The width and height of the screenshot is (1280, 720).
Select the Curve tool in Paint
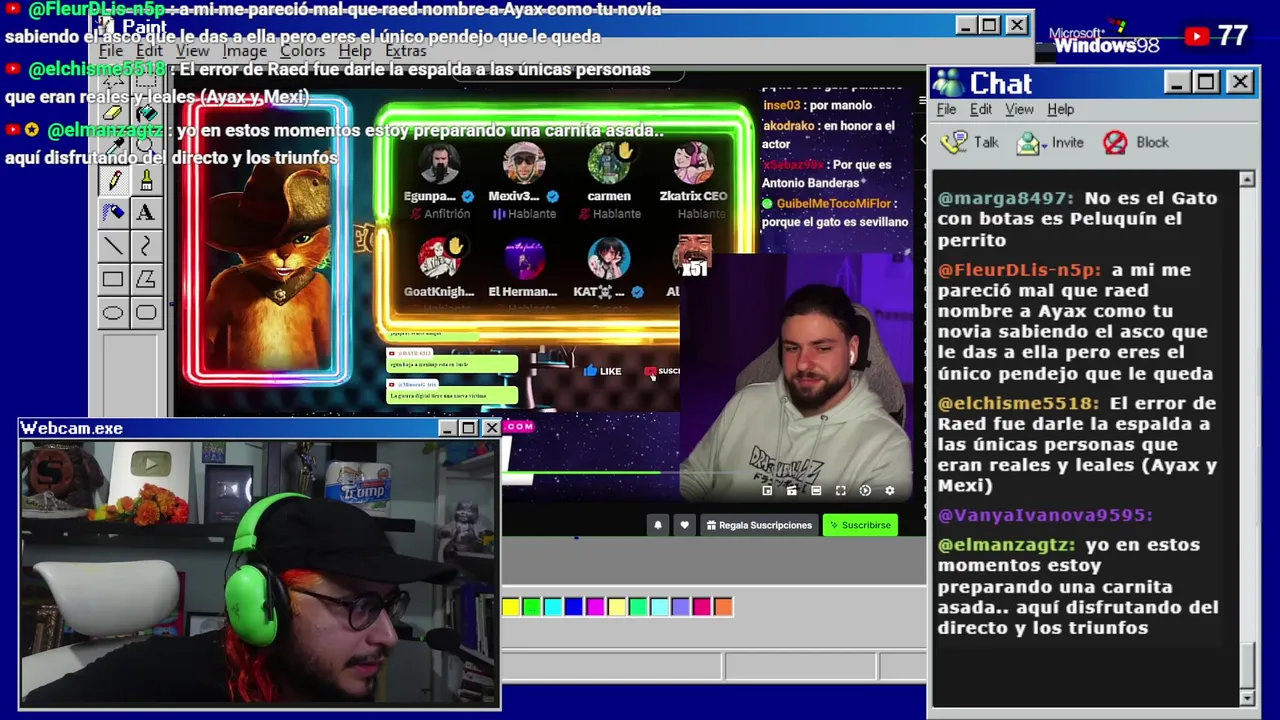click(x=146, y=246)
